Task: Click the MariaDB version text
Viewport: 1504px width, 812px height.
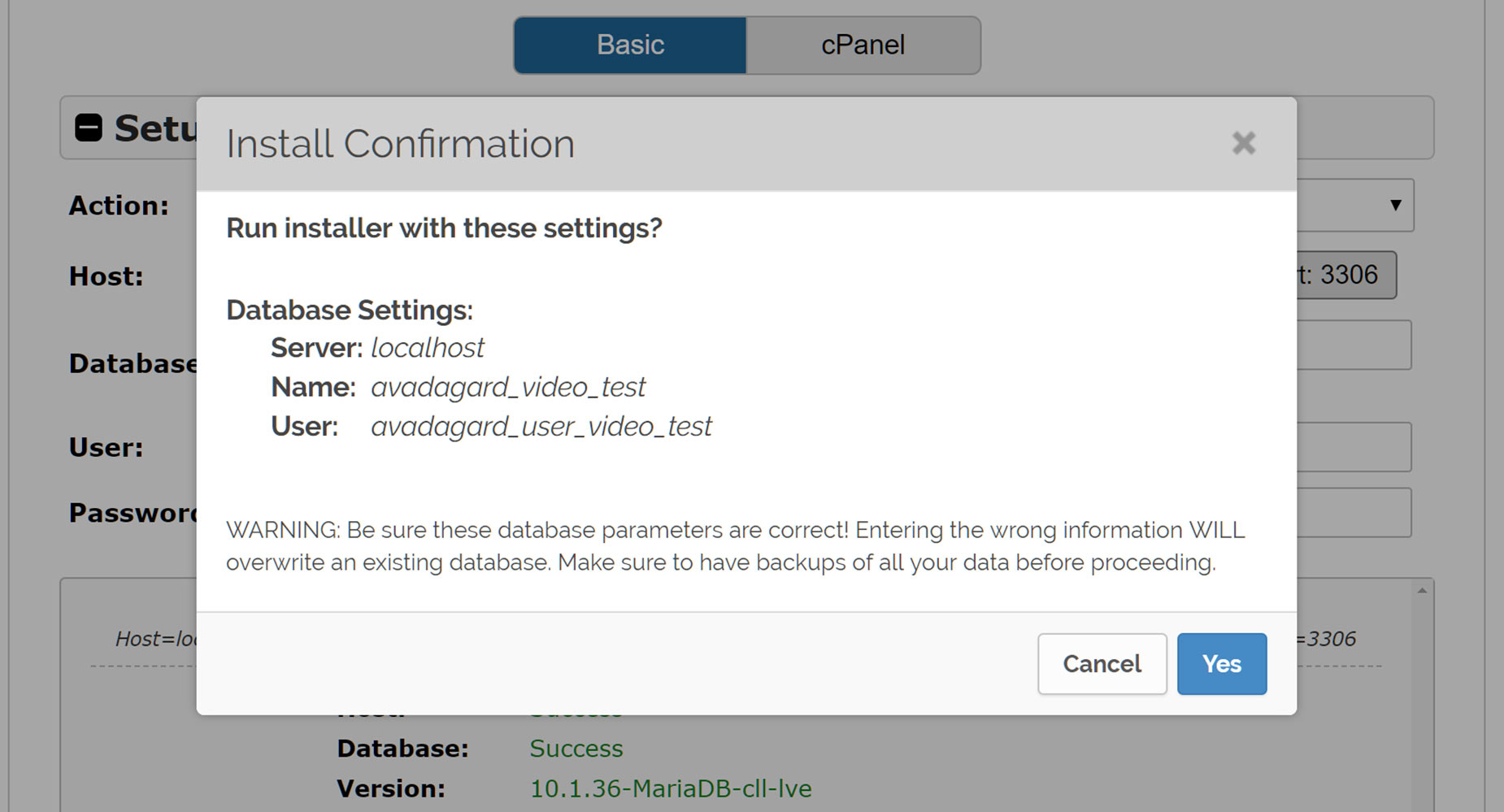Action: pyautogui.click(x=671, y=788)
